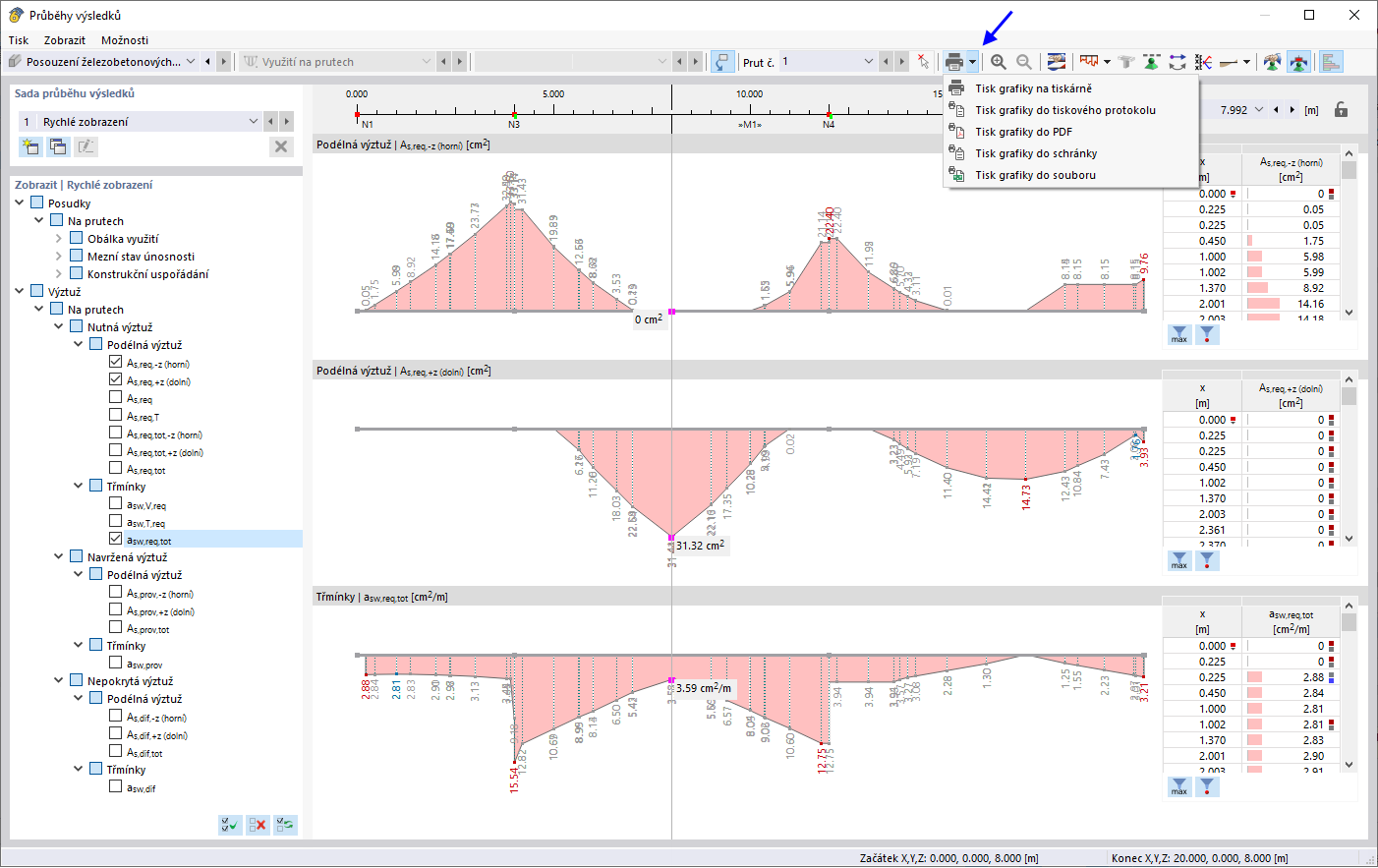Select Tisk grafiky na tiskárně
Screen dimensions: 1378x868
1071,88
